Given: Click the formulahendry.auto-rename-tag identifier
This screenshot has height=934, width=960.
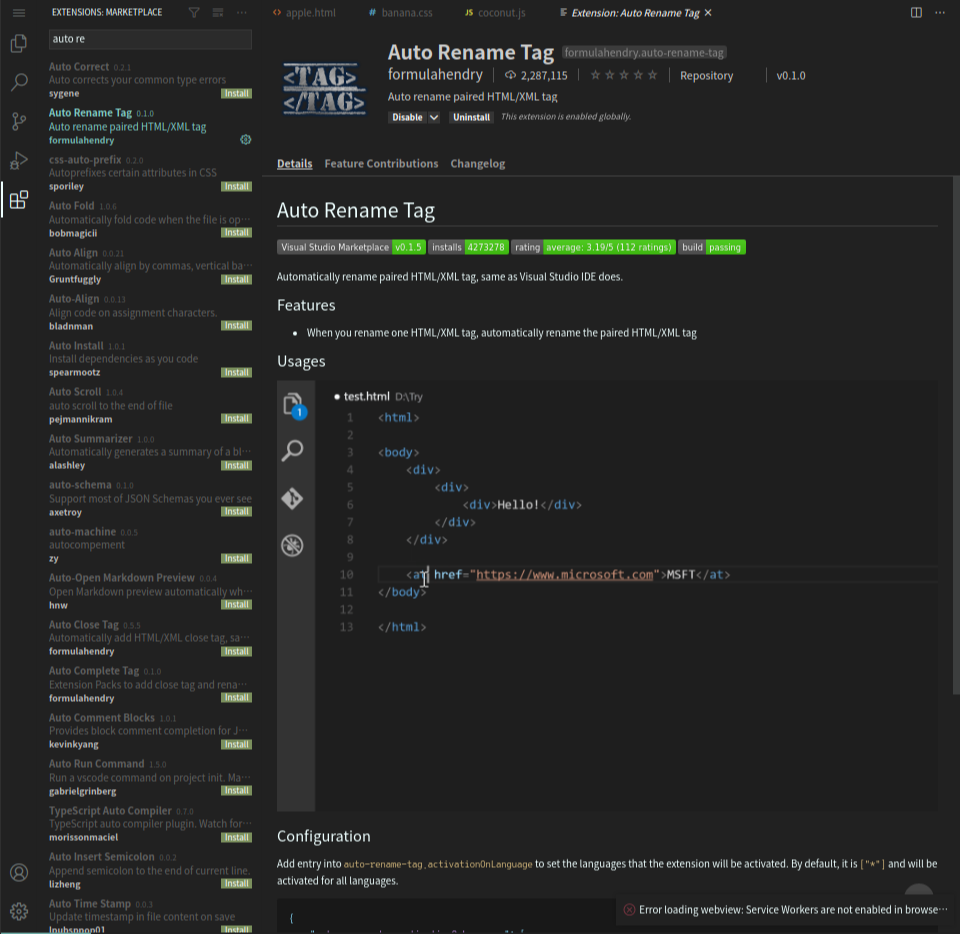Looking at the screenshot, I should point(644,53).
